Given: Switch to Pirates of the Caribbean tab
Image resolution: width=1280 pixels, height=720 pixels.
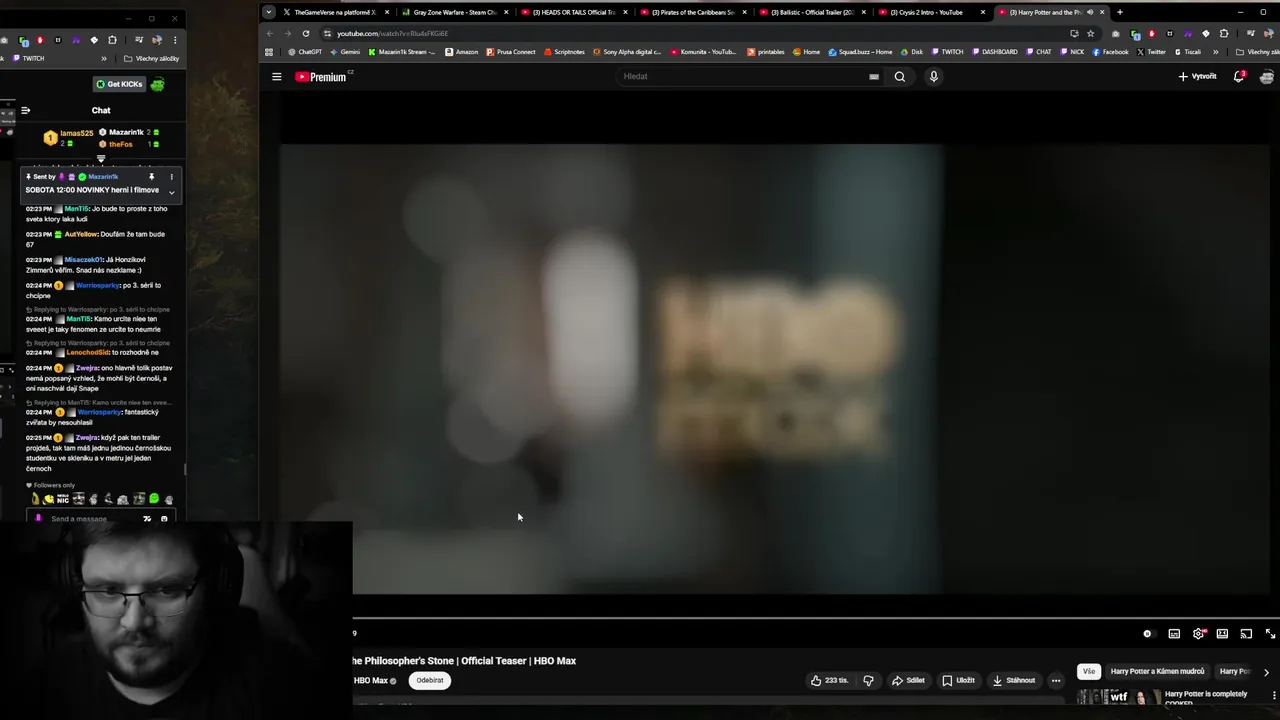Looking at the screenshot, I should 693,12.
